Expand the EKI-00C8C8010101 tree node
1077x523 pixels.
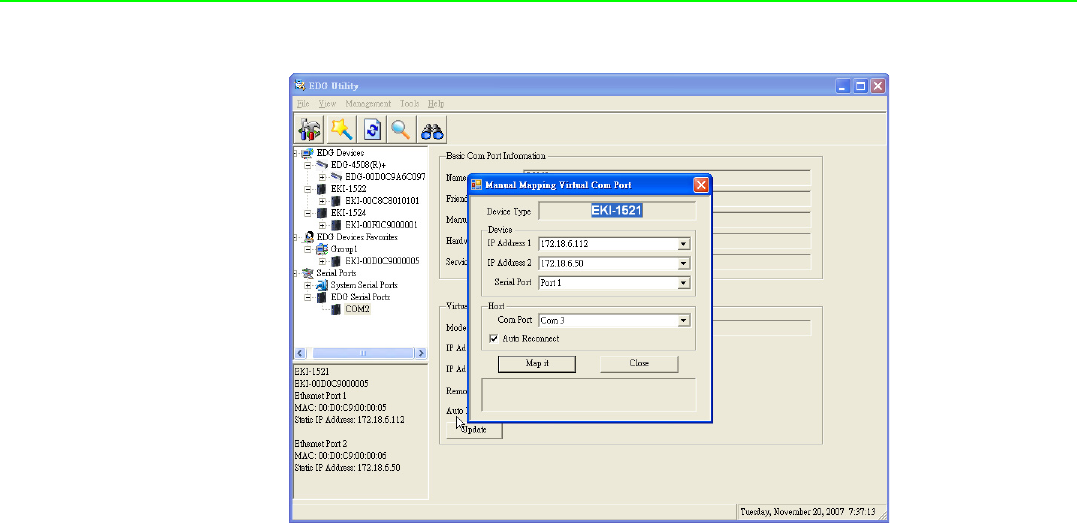[x=322, y=201]
